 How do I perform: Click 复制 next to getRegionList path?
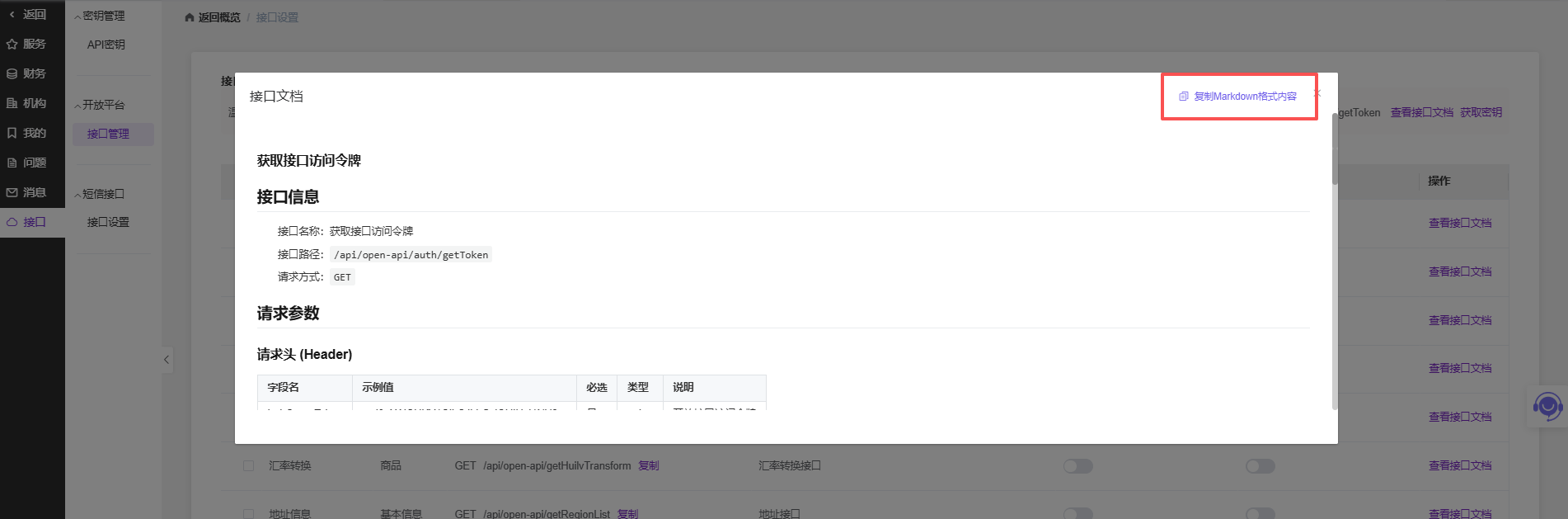click(627, 514)
